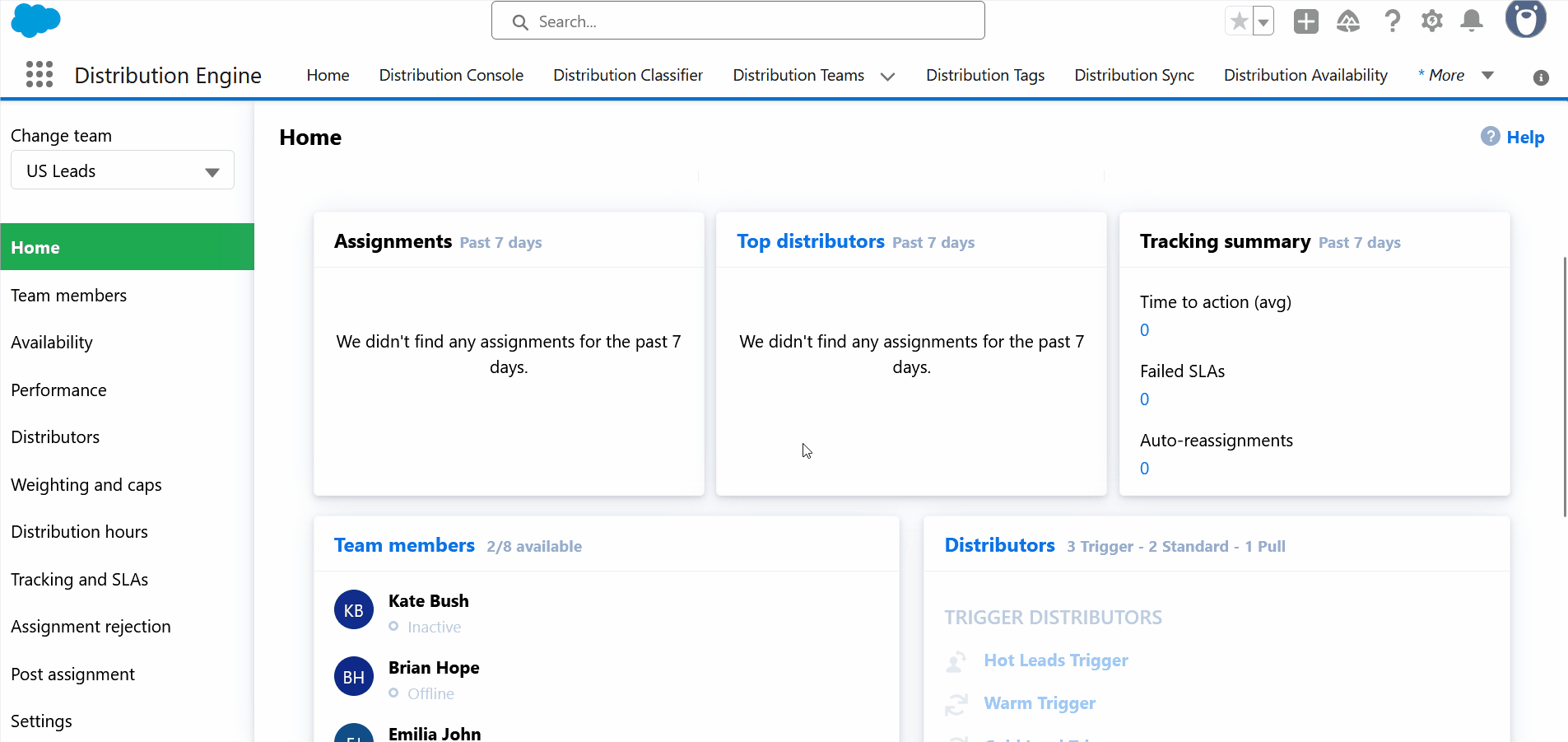Viewport: 1568px width, 742px height.
Task: Click the question mark help icon
Action: (1392, 21)
